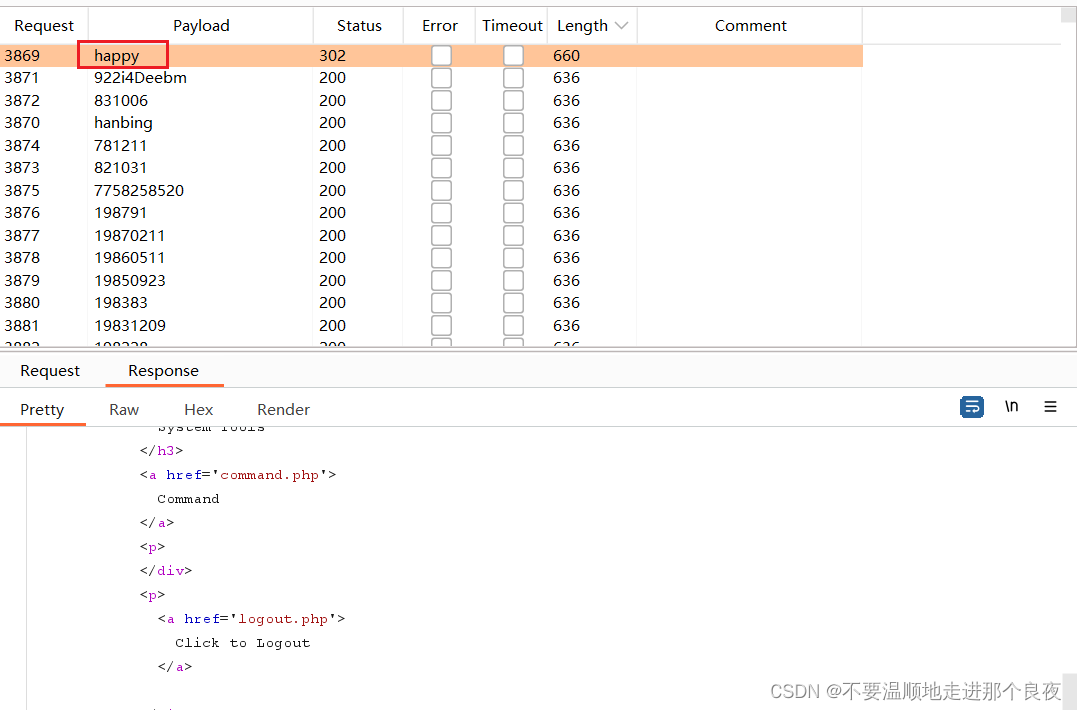Viewport: 1077px width, 710px height.
Task: Open the Hex view tab
Action: 199,410
